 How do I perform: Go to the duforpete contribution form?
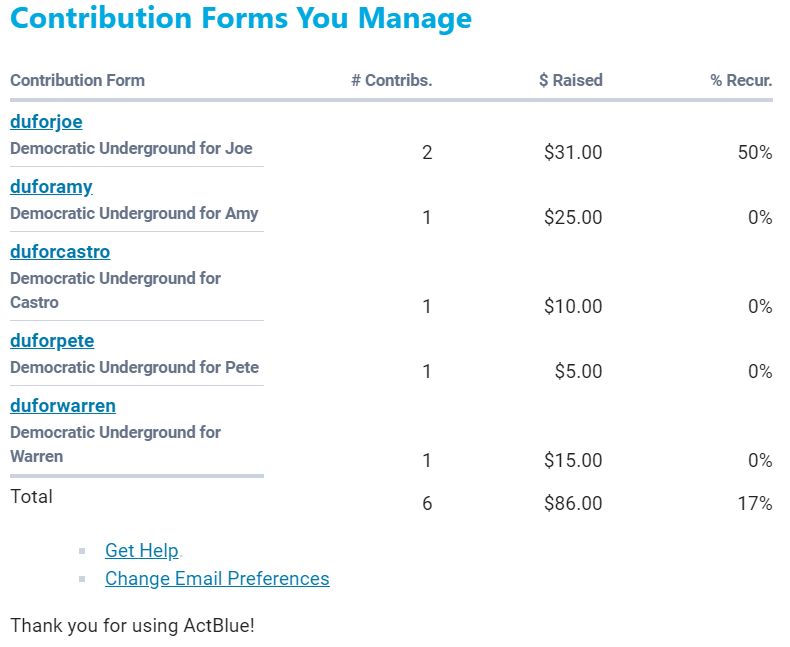(52, 341)
